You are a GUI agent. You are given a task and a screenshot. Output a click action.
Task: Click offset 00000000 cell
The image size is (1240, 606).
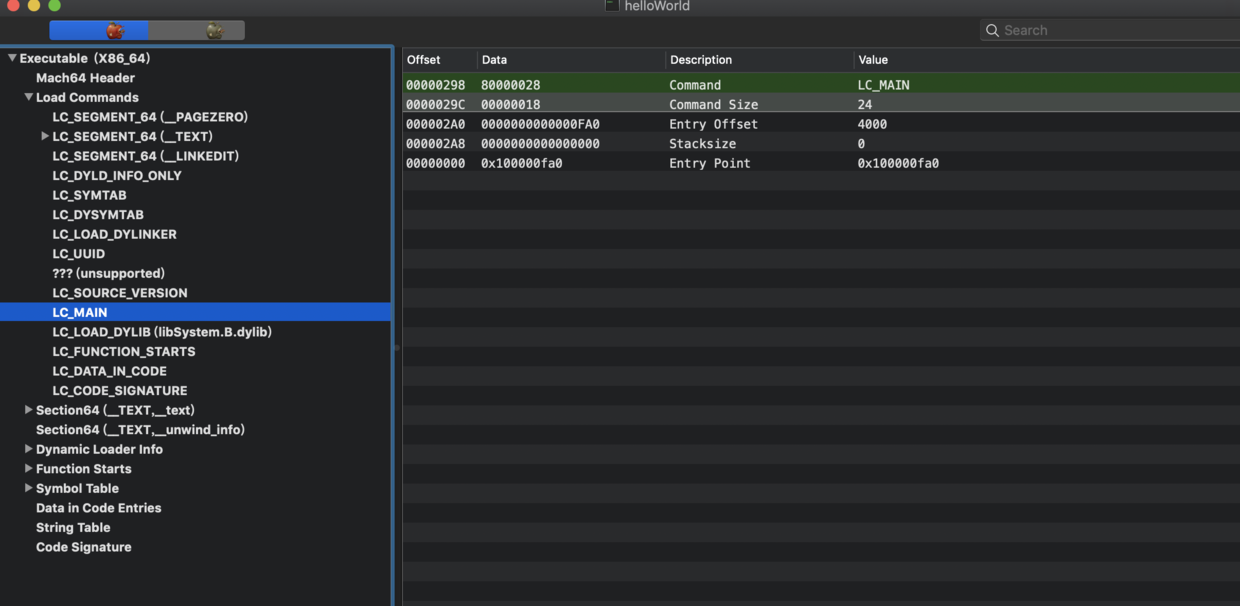click(x=435, y=163)
